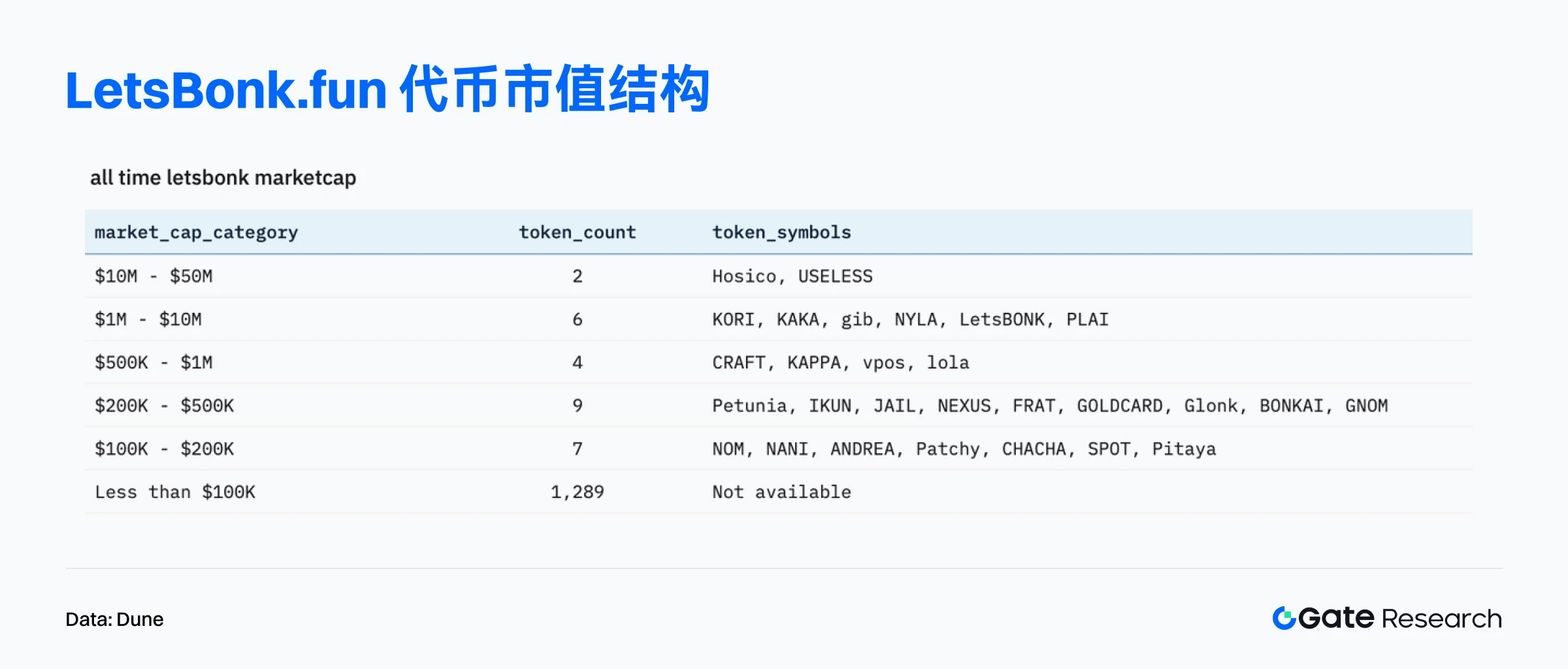Pick the "GOLDCARD" token symbol

pyautogui.click(x=1120, y=406)
